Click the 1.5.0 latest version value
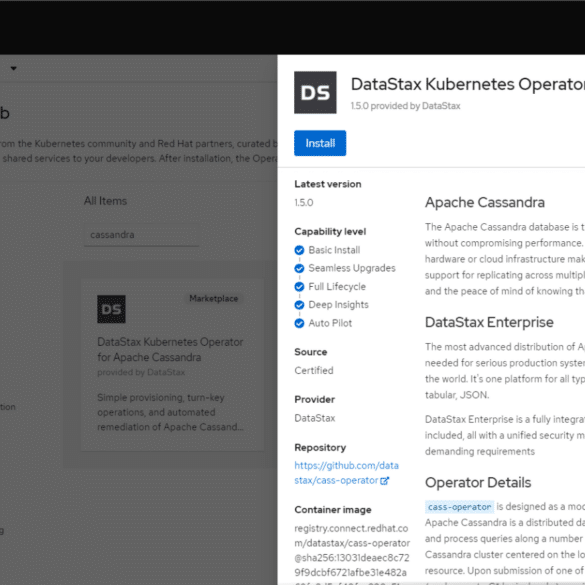 [304, 203]
